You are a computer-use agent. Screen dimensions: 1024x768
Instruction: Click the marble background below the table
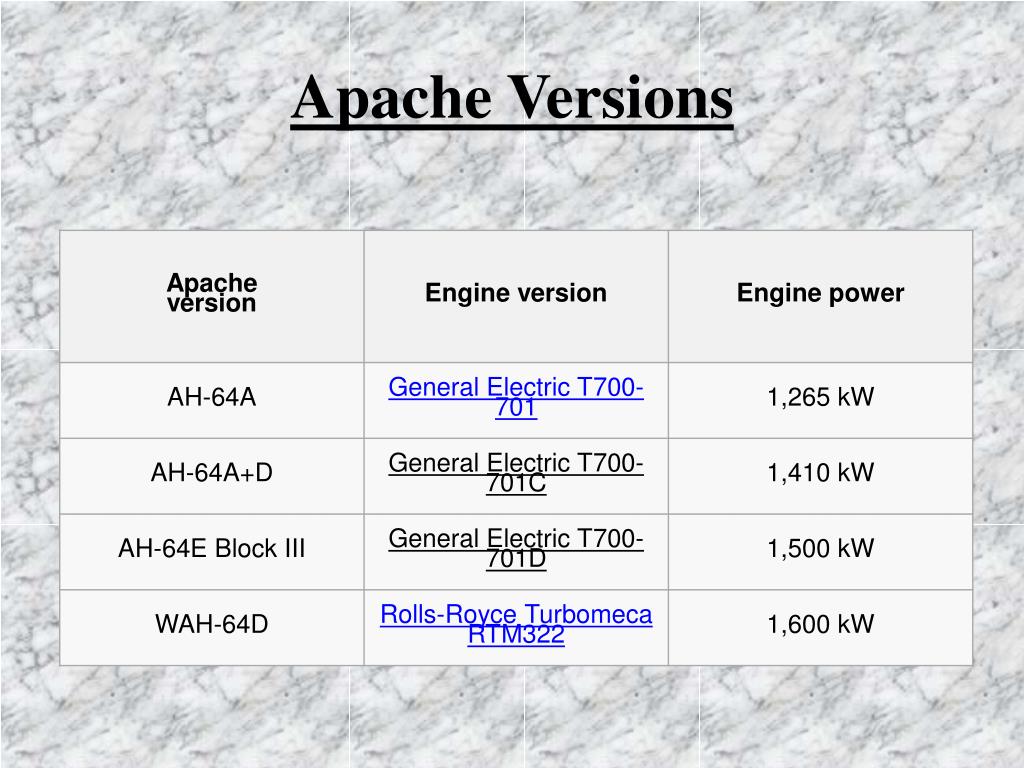(512, 717)
